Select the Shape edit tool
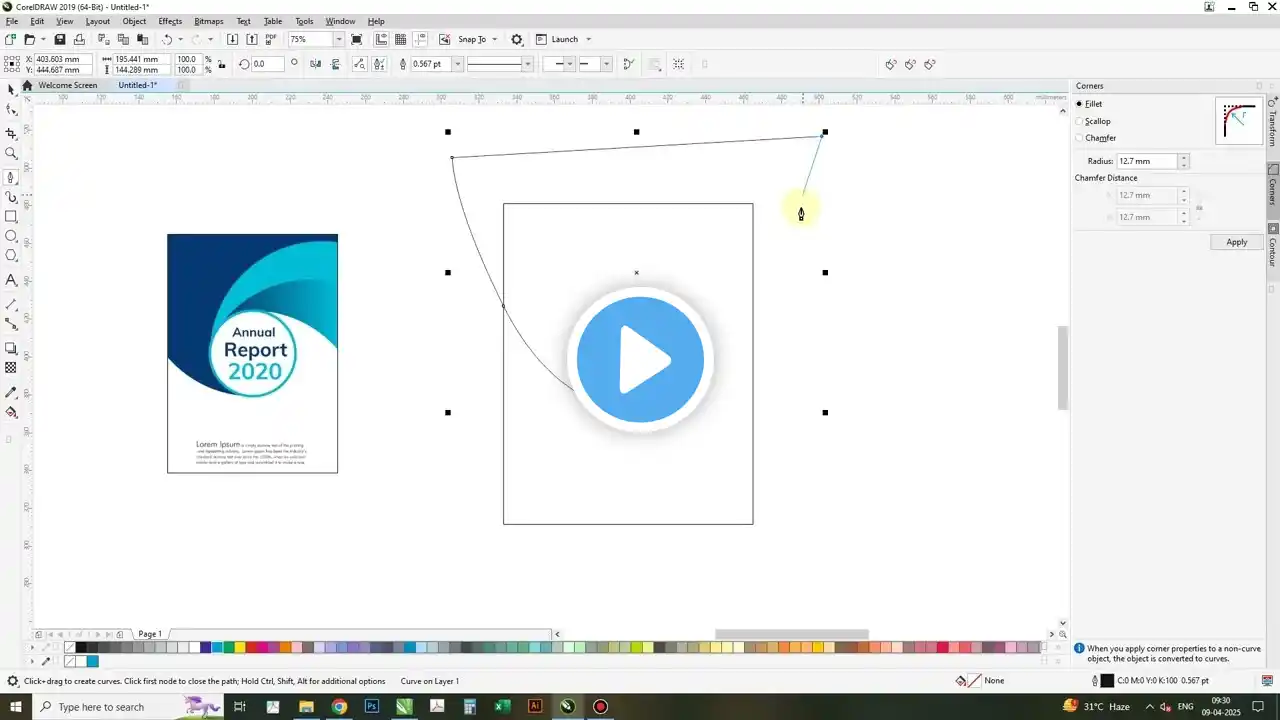Viewport: 1280px width, 720px height. [x=11, y=111]
